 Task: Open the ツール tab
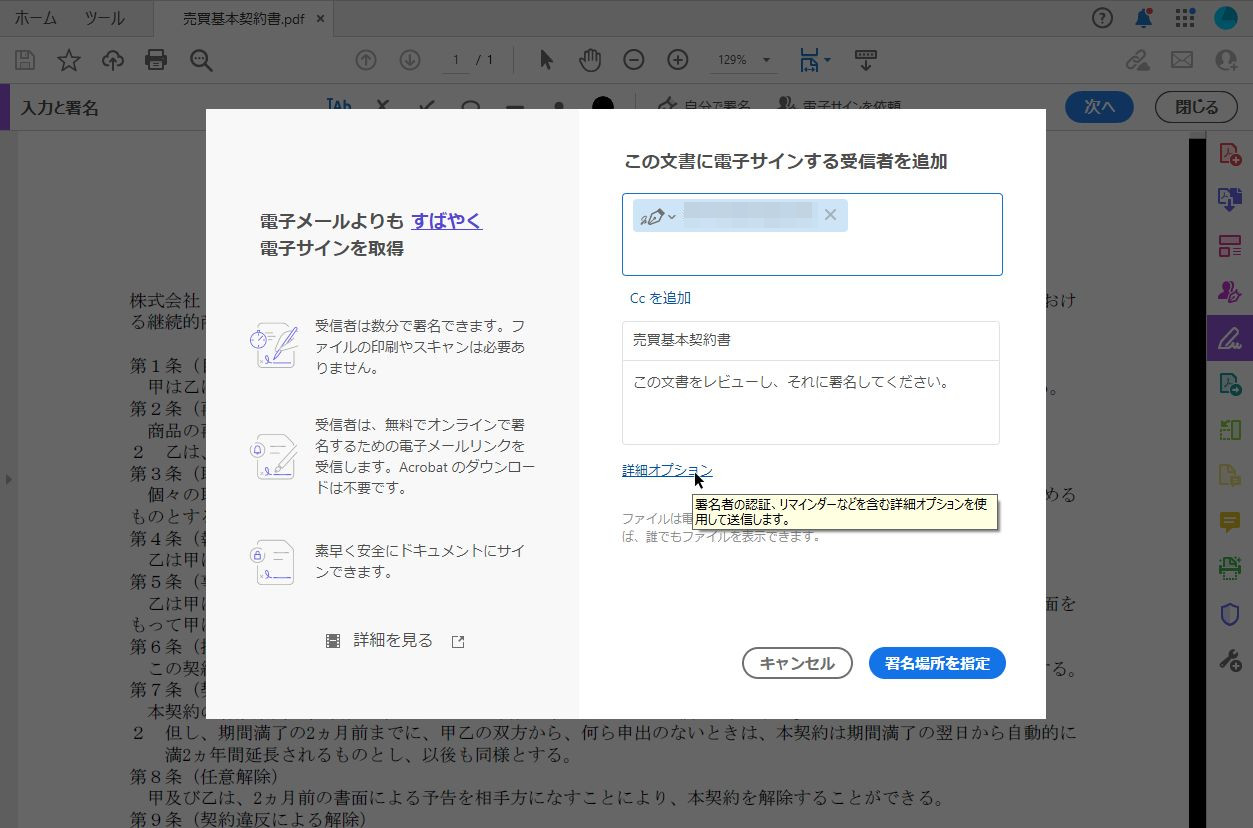[x=103, y=17]
